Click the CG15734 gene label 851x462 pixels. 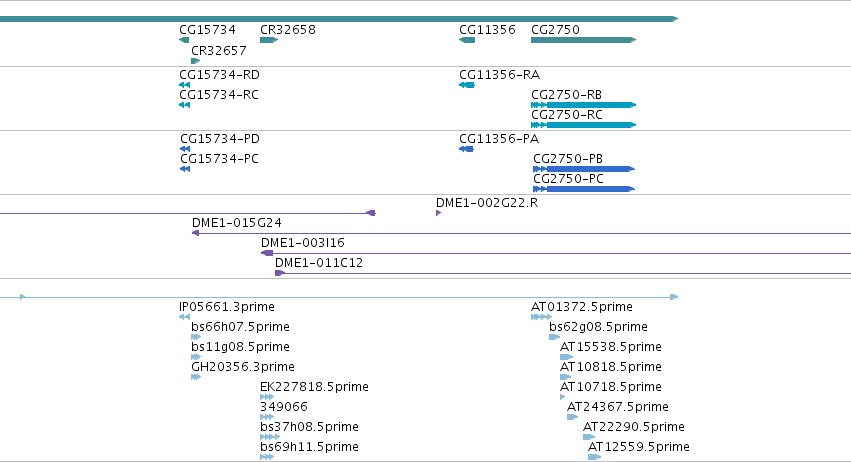click(x=207, y=30)
